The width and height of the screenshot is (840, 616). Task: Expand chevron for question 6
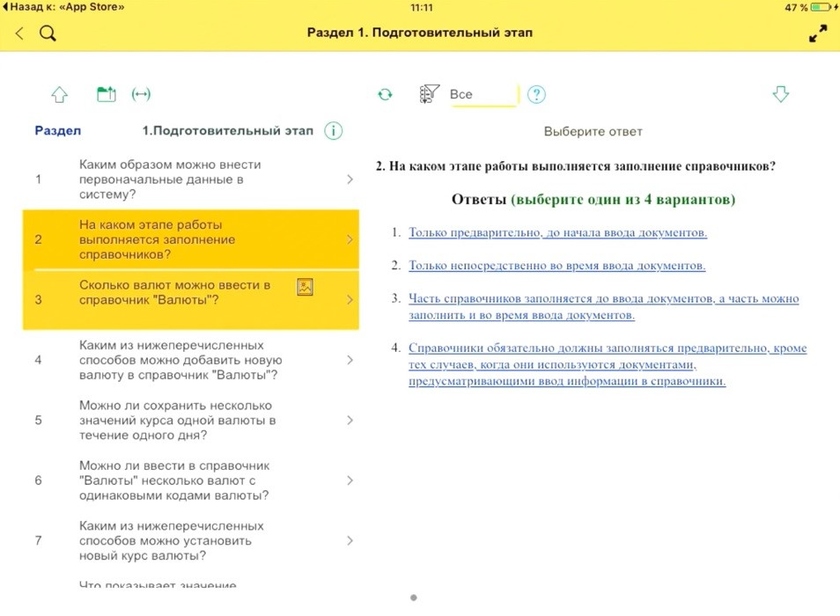[x=349, y=481]
